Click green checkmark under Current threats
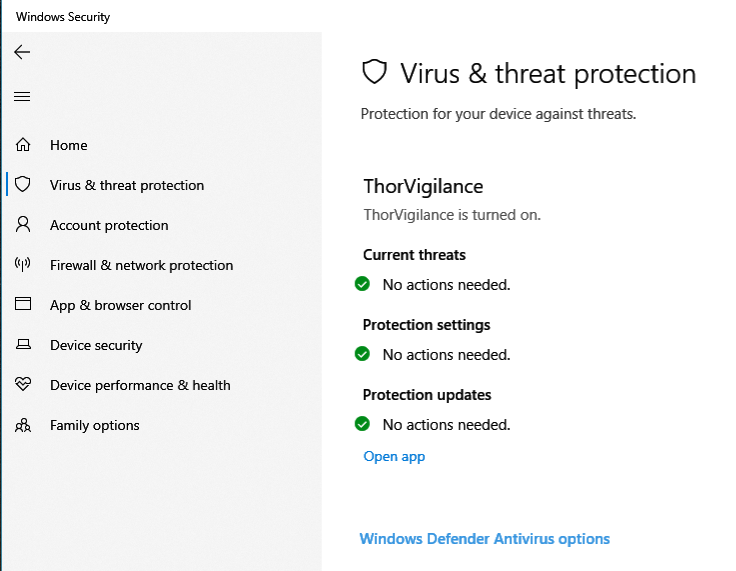736x571 pixels. click(363, 284)
